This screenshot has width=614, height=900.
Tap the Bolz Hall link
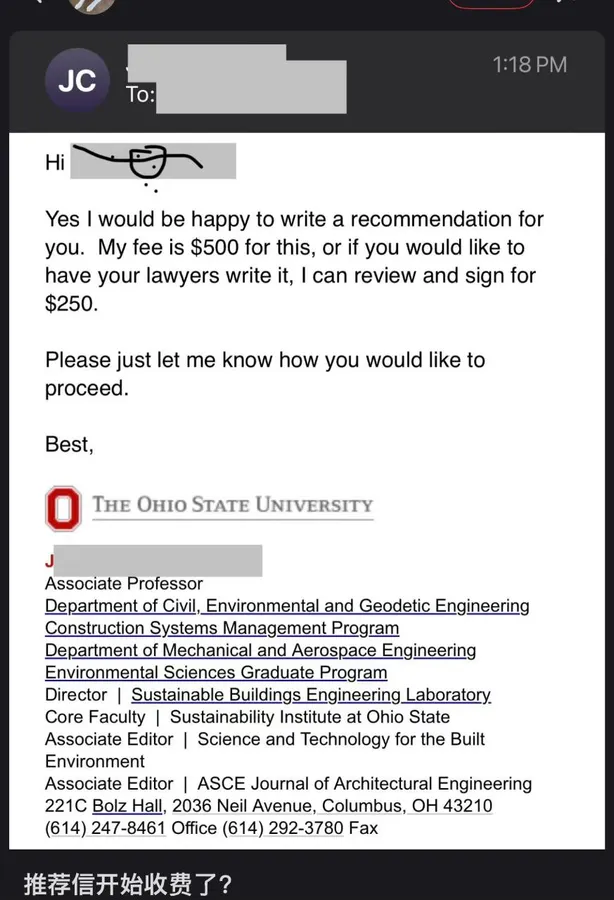coord(127,806)
